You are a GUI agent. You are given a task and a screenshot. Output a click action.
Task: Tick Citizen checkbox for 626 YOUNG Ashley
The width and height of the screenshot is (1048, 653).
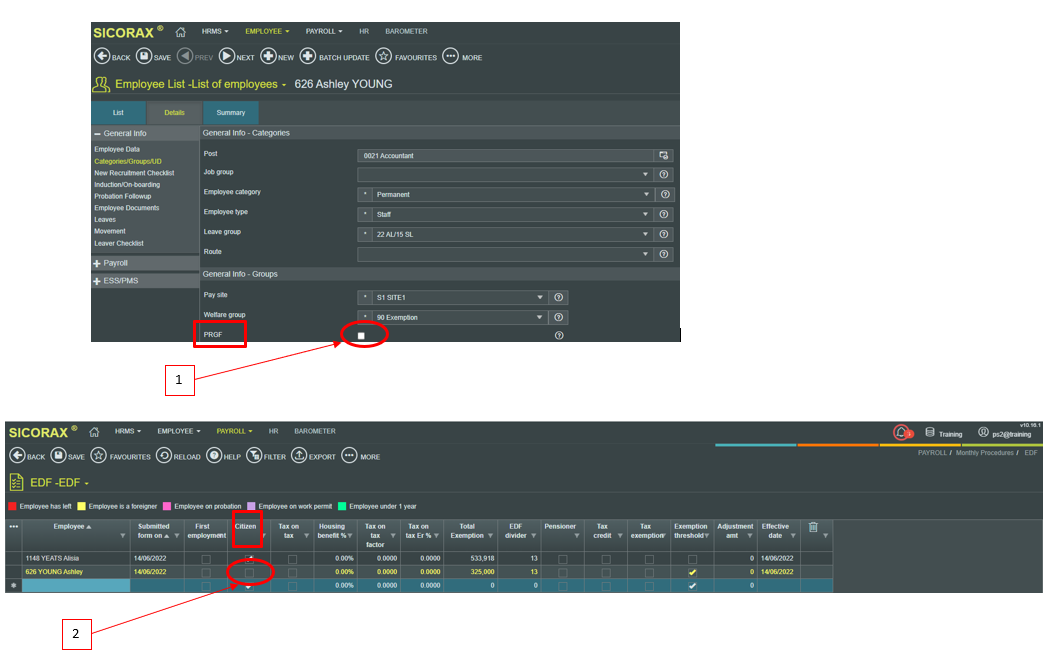249,572
